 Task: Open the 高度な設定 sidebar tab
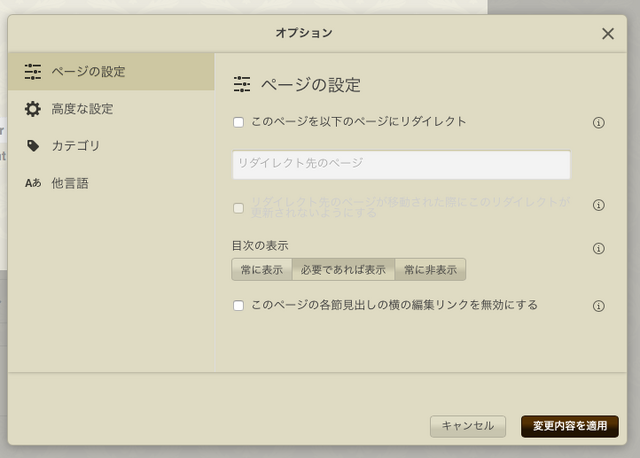coord(111,109)
